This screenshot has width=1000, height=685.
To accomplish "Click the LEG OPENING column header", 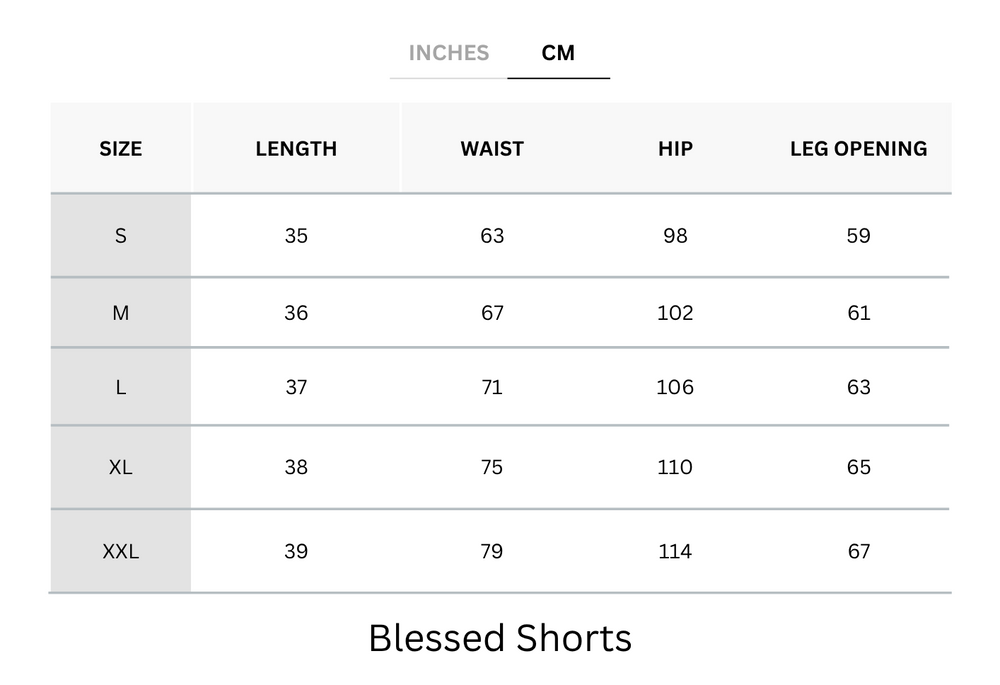I will [858, 149].
